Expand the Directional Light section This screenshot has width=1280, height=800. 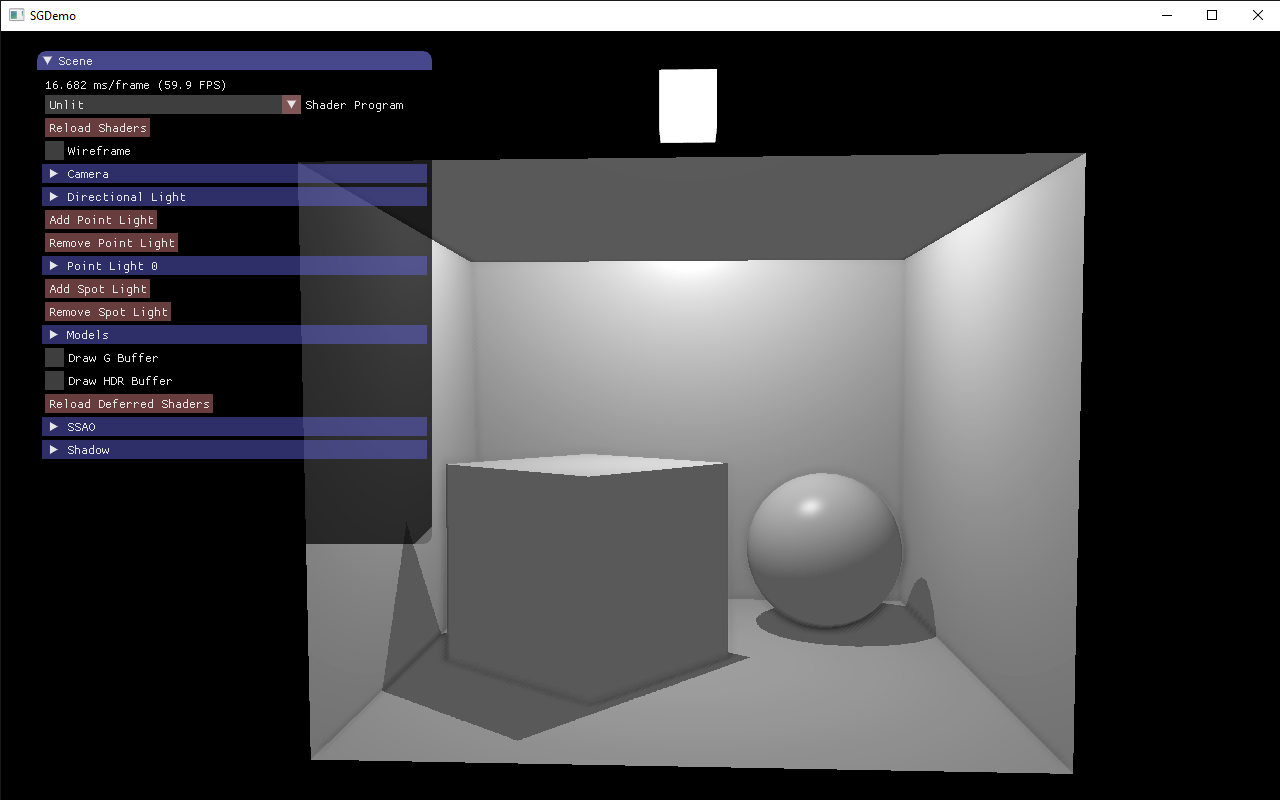[x=234, y=197]
